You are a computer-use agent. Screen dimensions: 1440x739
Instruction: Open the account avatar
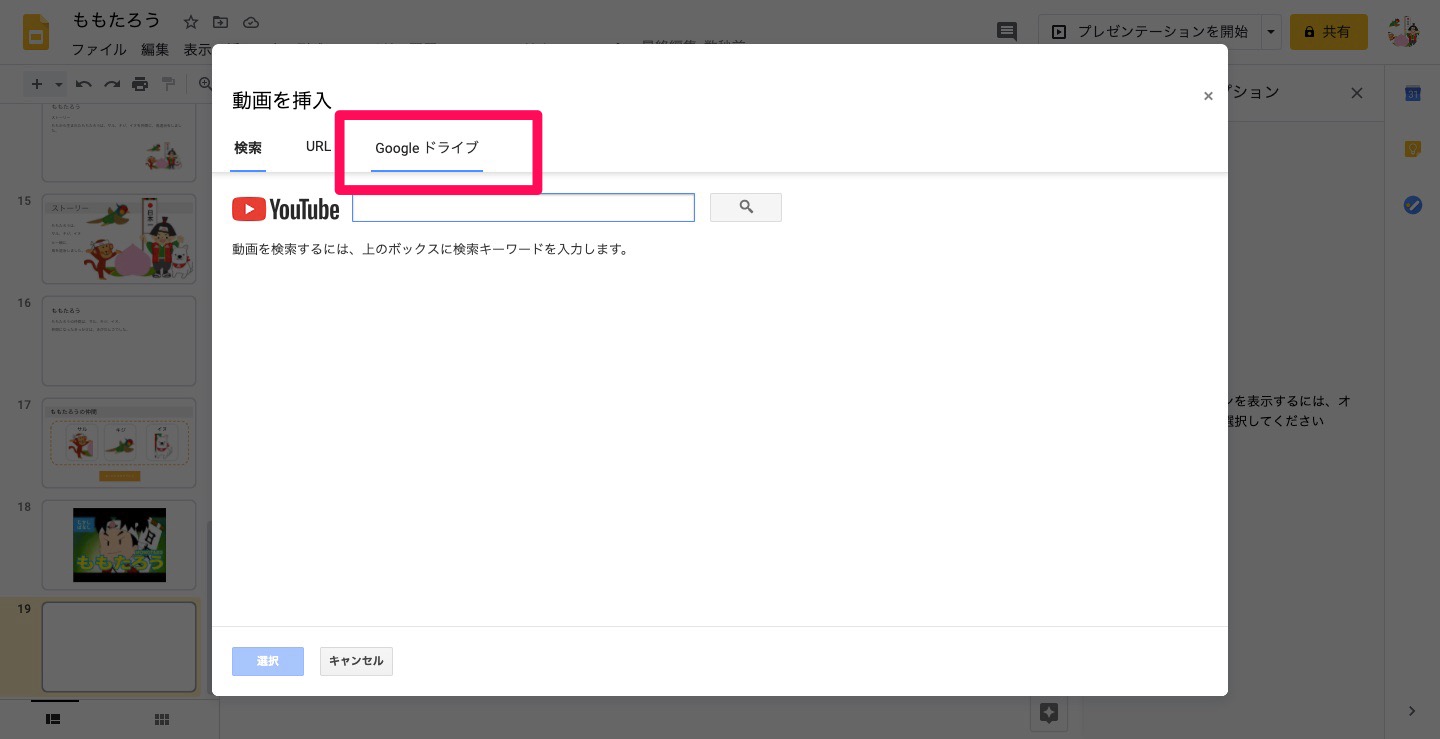[1404, 32]
